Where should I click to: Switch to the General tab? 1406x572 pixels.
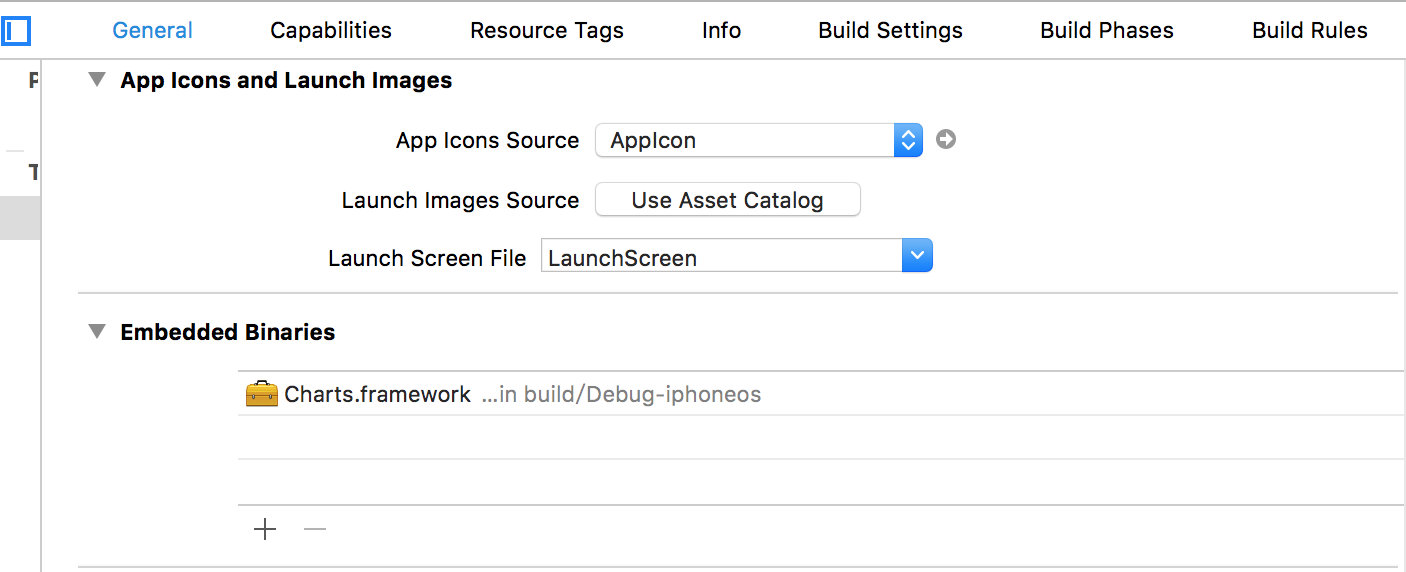152,31
